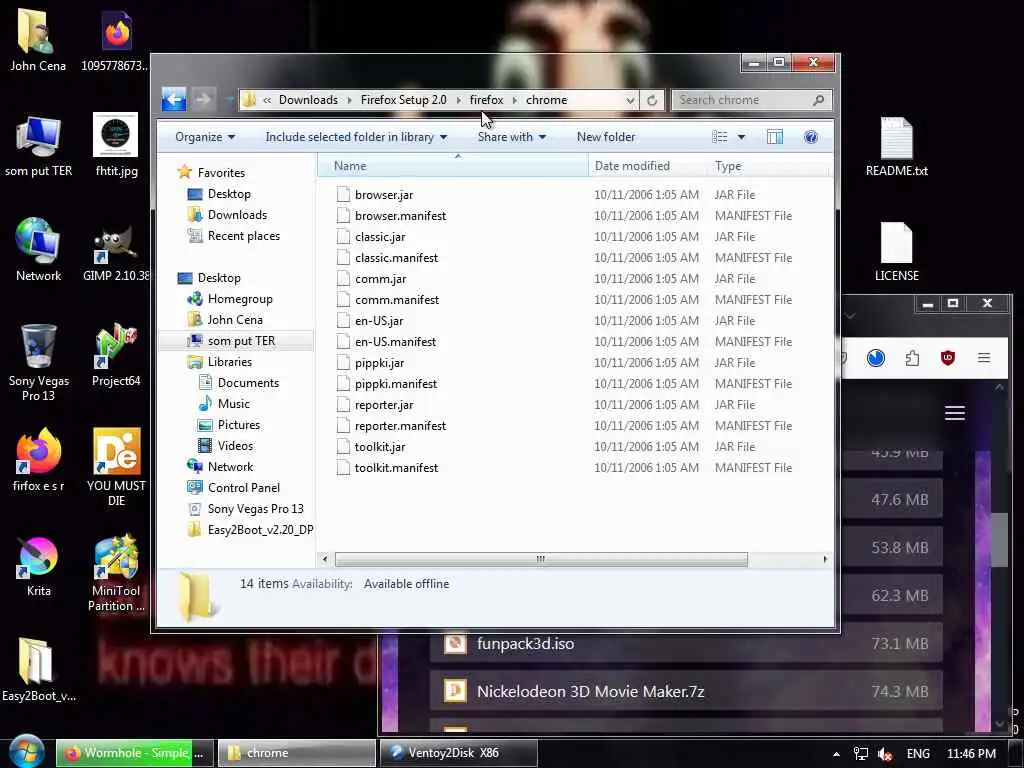Image resolution: width=1024 pixels, height=768 pixels.
Task: Select the reporter.jar file
Action: (x=384, y=405)
